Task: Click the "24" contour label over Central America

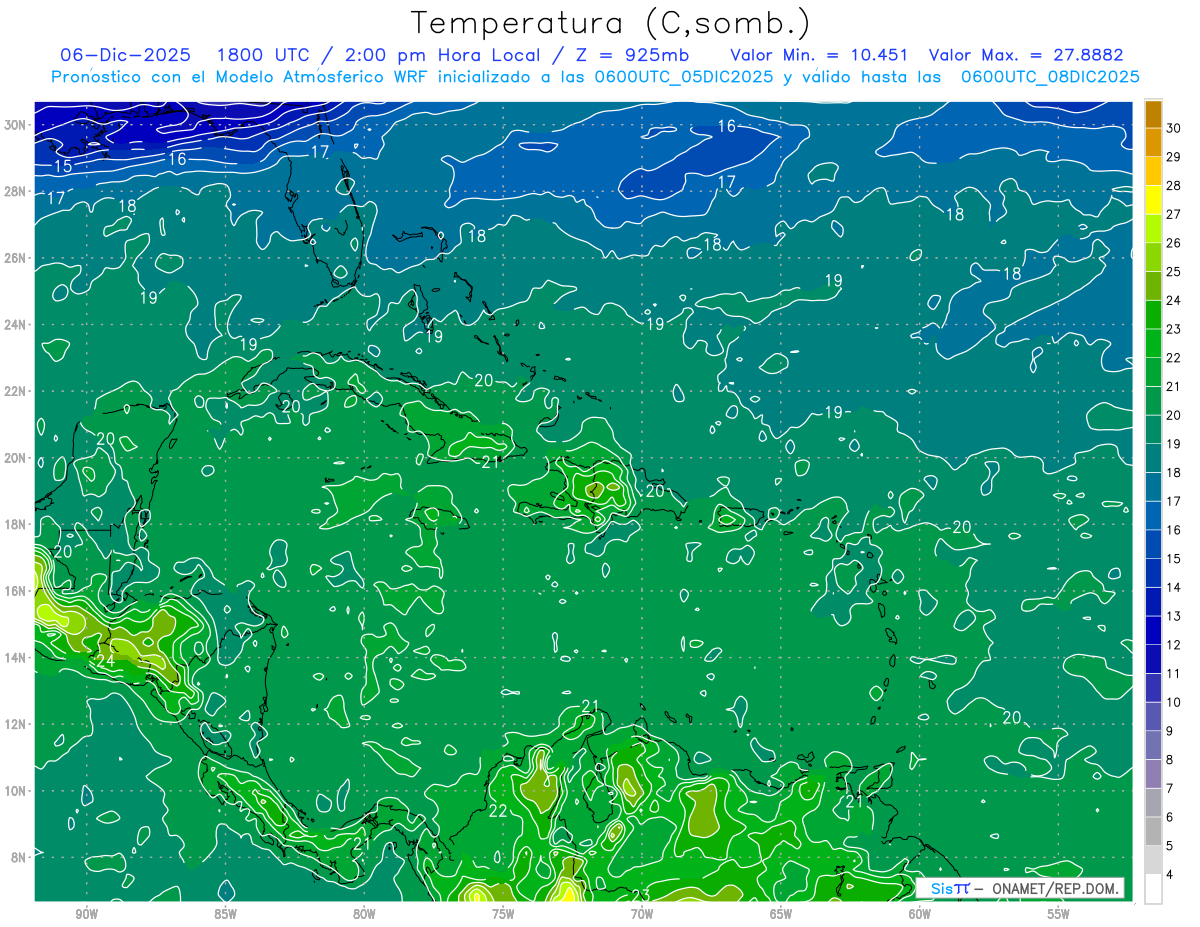Action: [x=106, y=661]
